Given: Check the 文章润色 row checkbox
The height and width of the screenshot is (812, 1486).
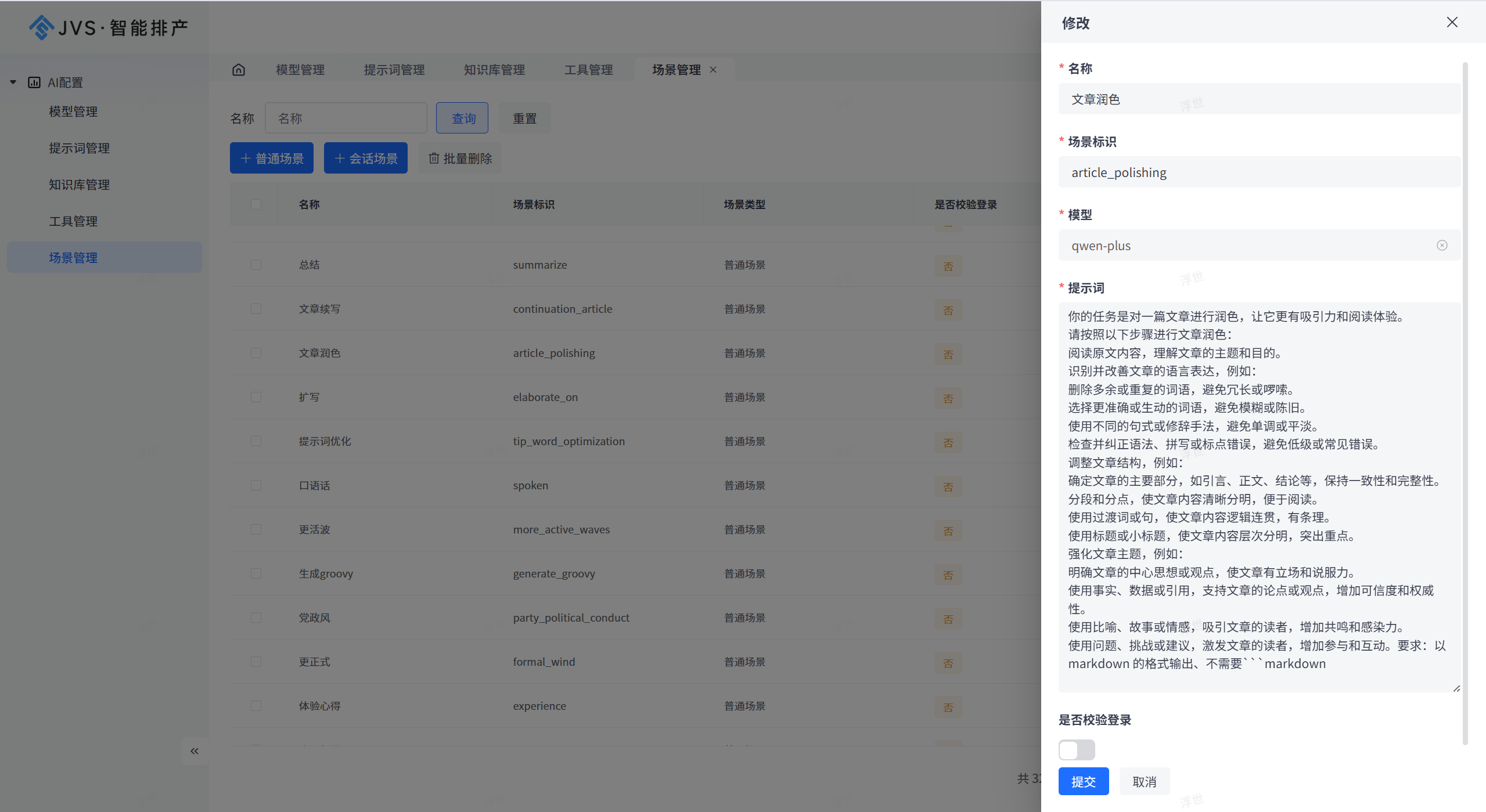Looking at the screenshot, I should [x=256, y=353].
